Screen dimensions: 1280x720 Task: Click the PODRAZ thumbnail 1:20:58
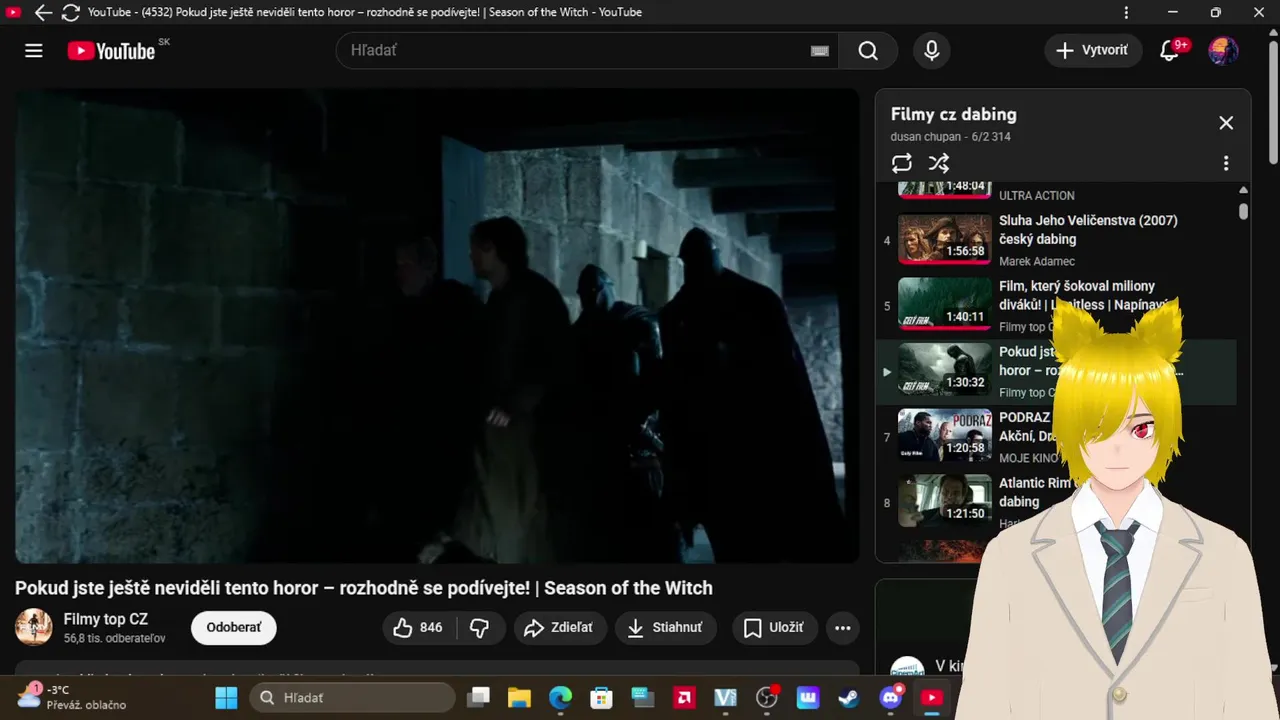(945, 436)
